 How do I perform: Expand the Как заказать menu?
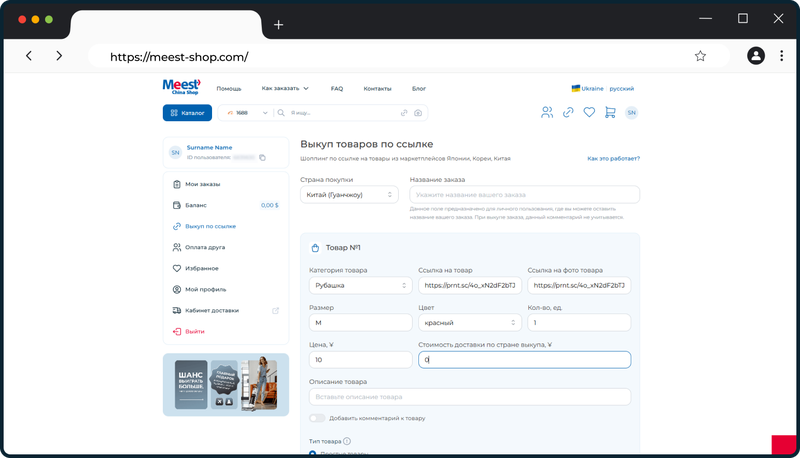click(x=285, y=88)
